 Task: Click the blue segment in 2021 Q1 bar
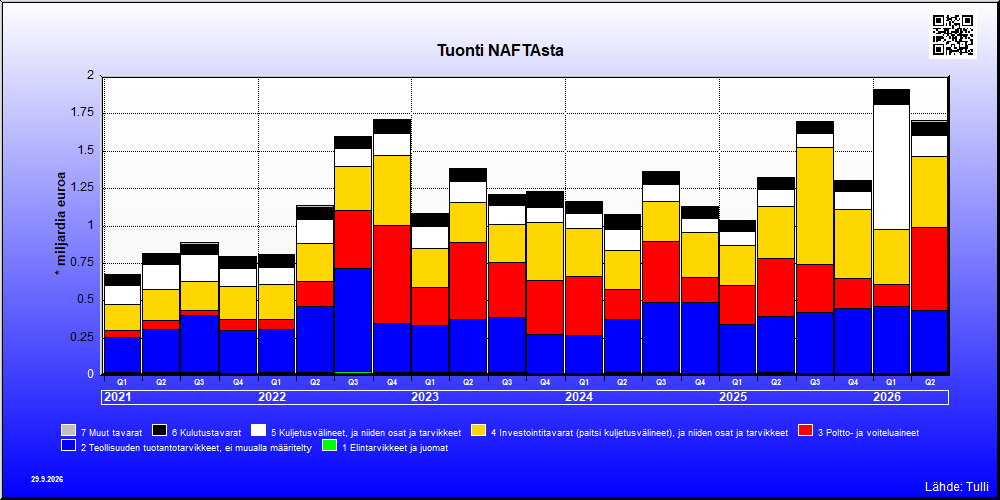[122, 355]
